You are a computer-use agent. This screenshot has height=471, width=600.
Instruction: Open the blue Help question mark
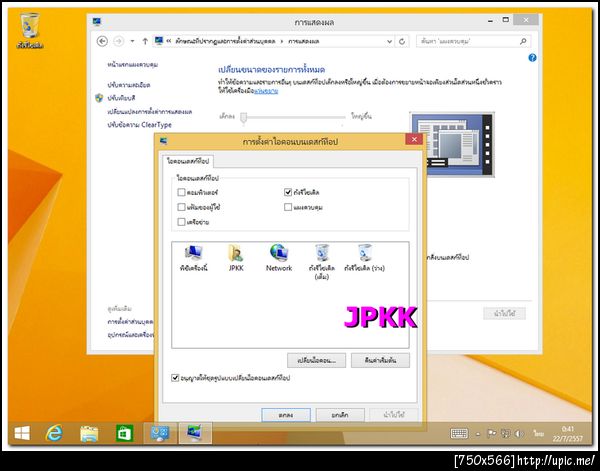pos(532,58)
